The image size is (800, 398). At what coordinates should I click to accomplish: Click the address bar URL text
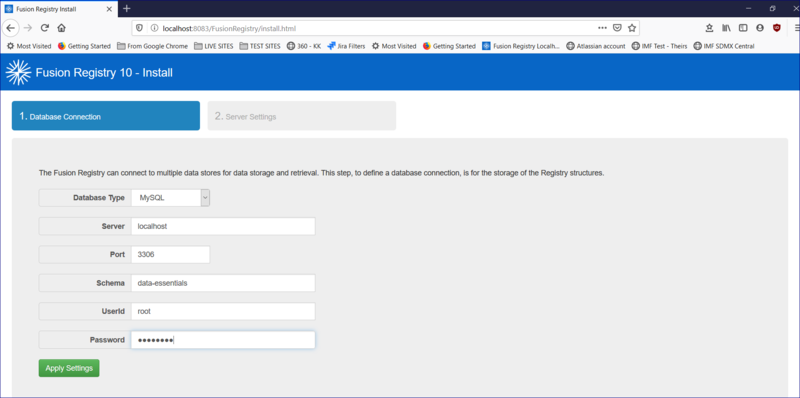pos(229,29)
